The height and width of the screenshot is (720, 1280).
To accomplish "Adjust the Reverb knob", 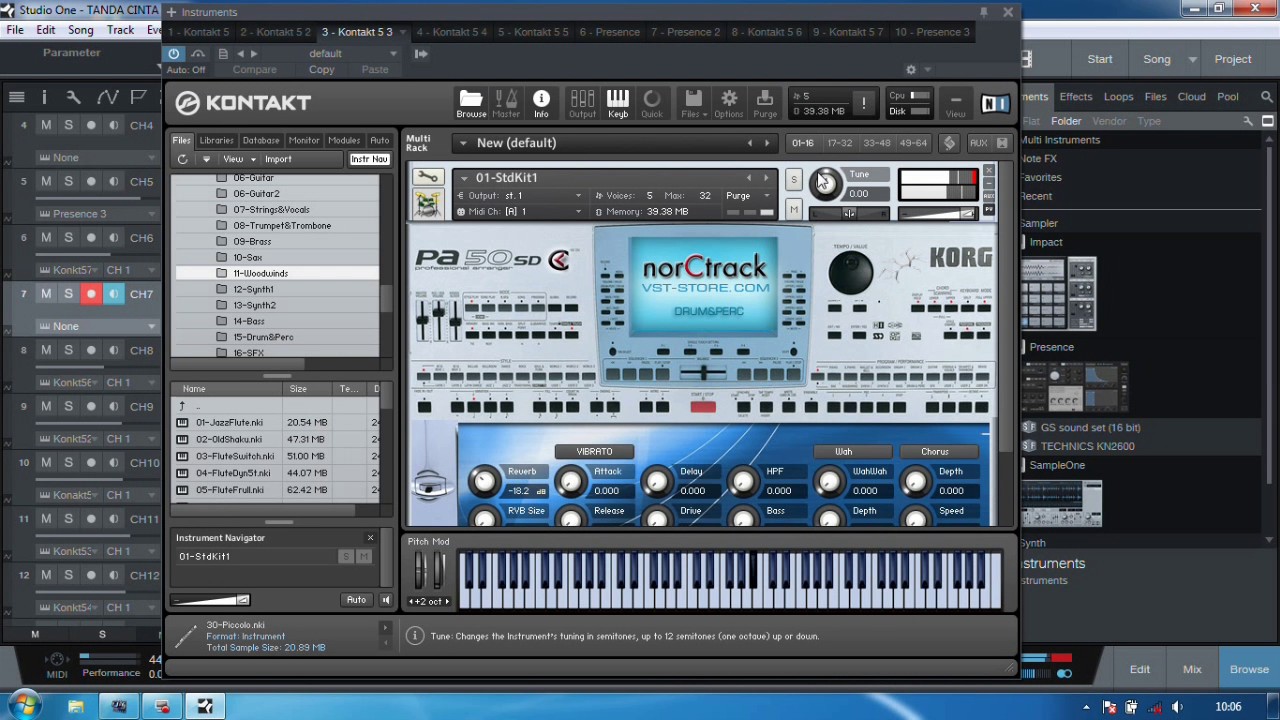I will [484, 482].
